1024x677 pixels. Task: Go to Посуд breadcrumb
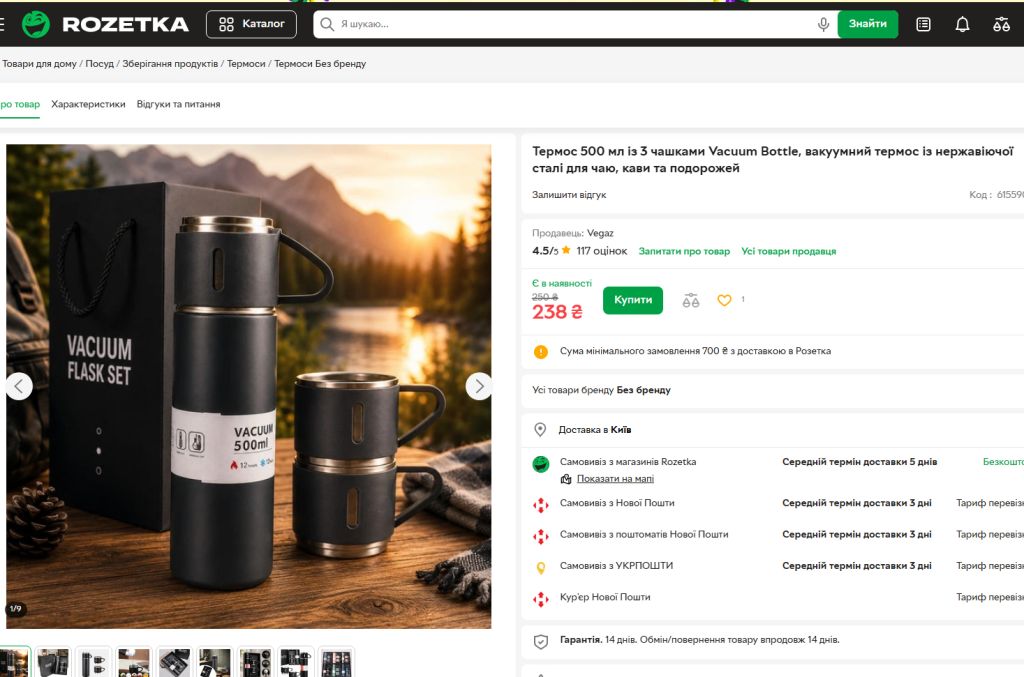click(x=99, y=64)
